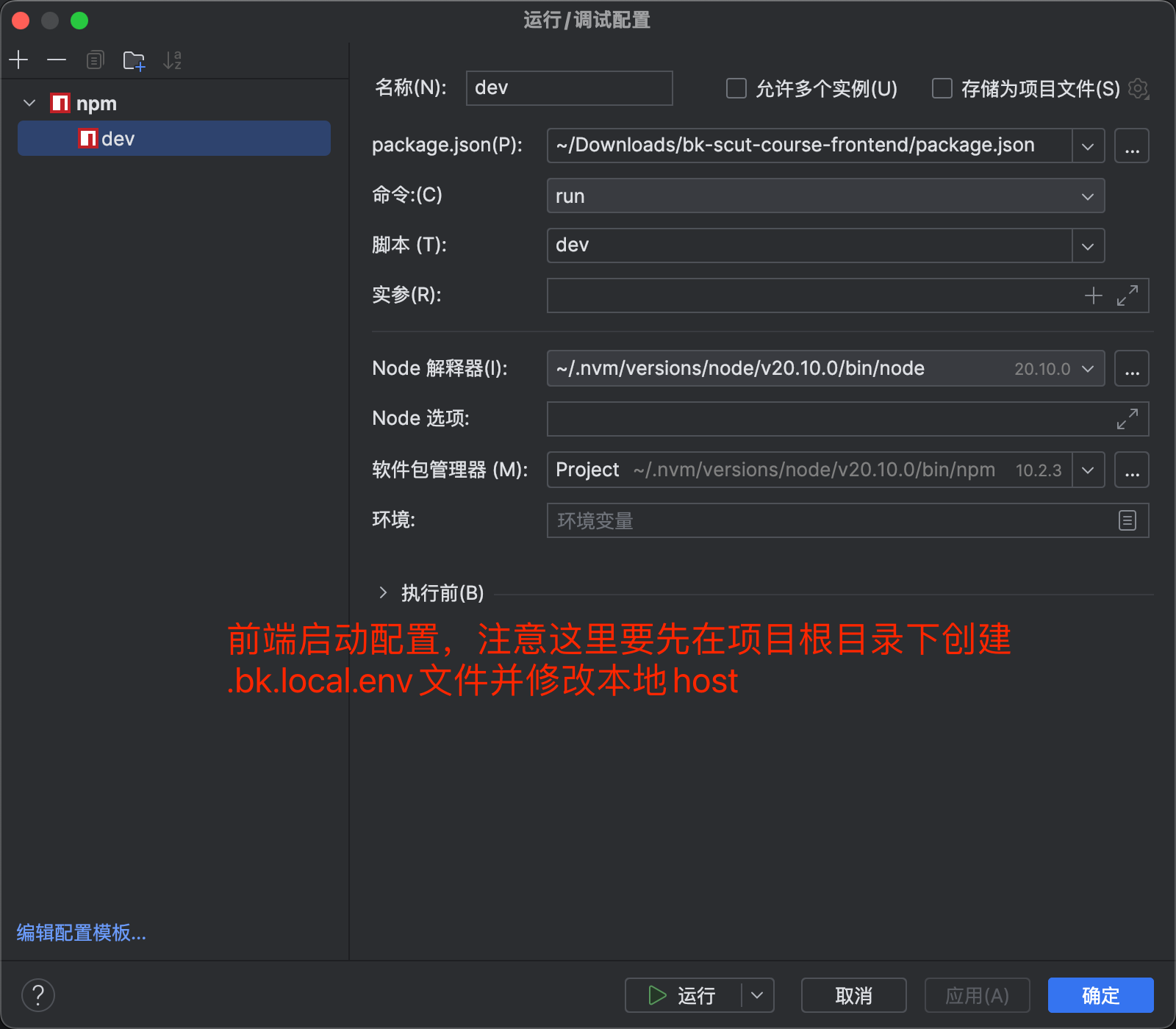Click the blue confirm button
The width and height of the screenshot is (1176, 1029).
[x=1100, y=995]
